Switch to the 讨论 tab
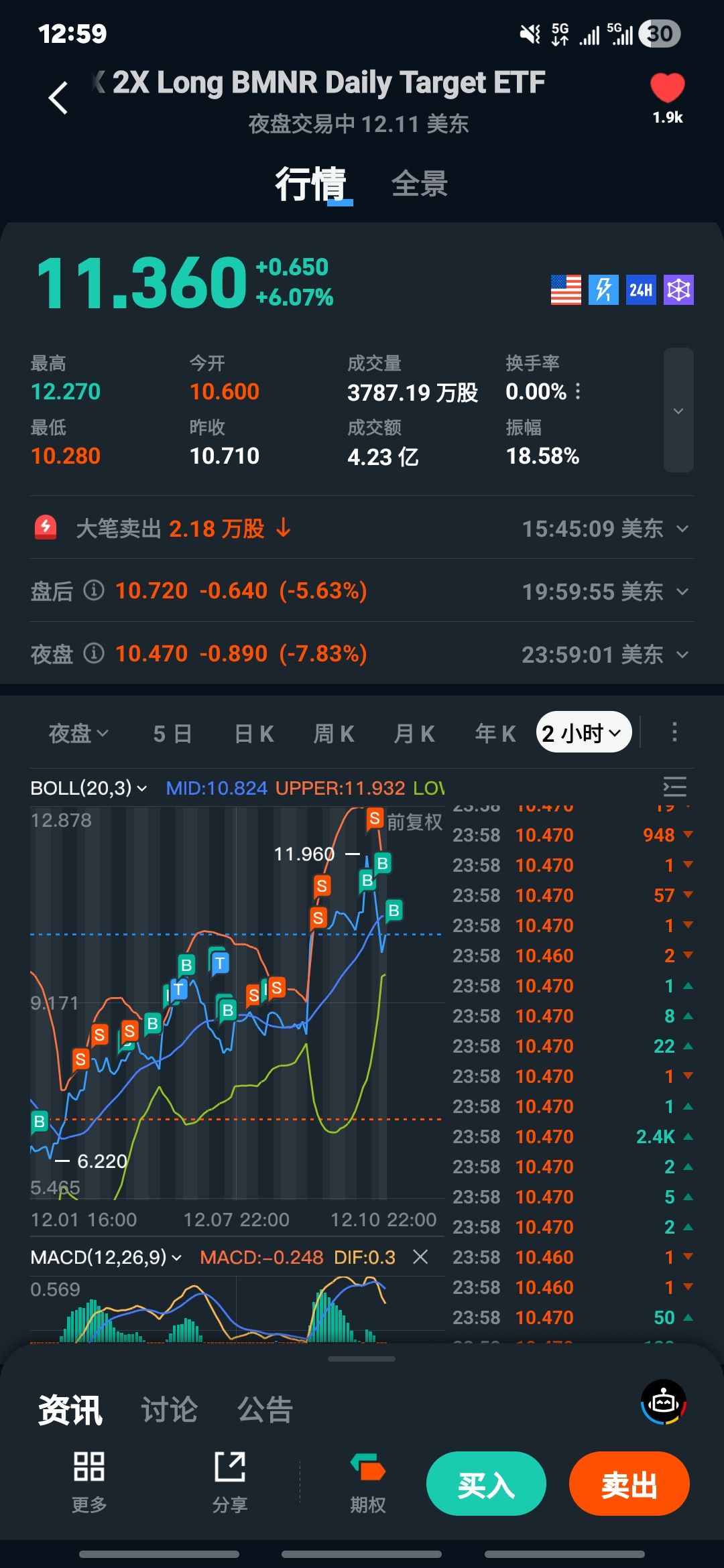Image resolution: width=724 pixels, height=1568 pixels. click(x=169, y=1410)
